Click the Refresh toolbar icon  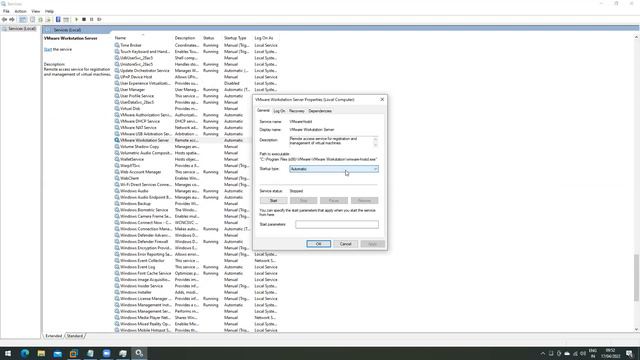coord(40,20)
